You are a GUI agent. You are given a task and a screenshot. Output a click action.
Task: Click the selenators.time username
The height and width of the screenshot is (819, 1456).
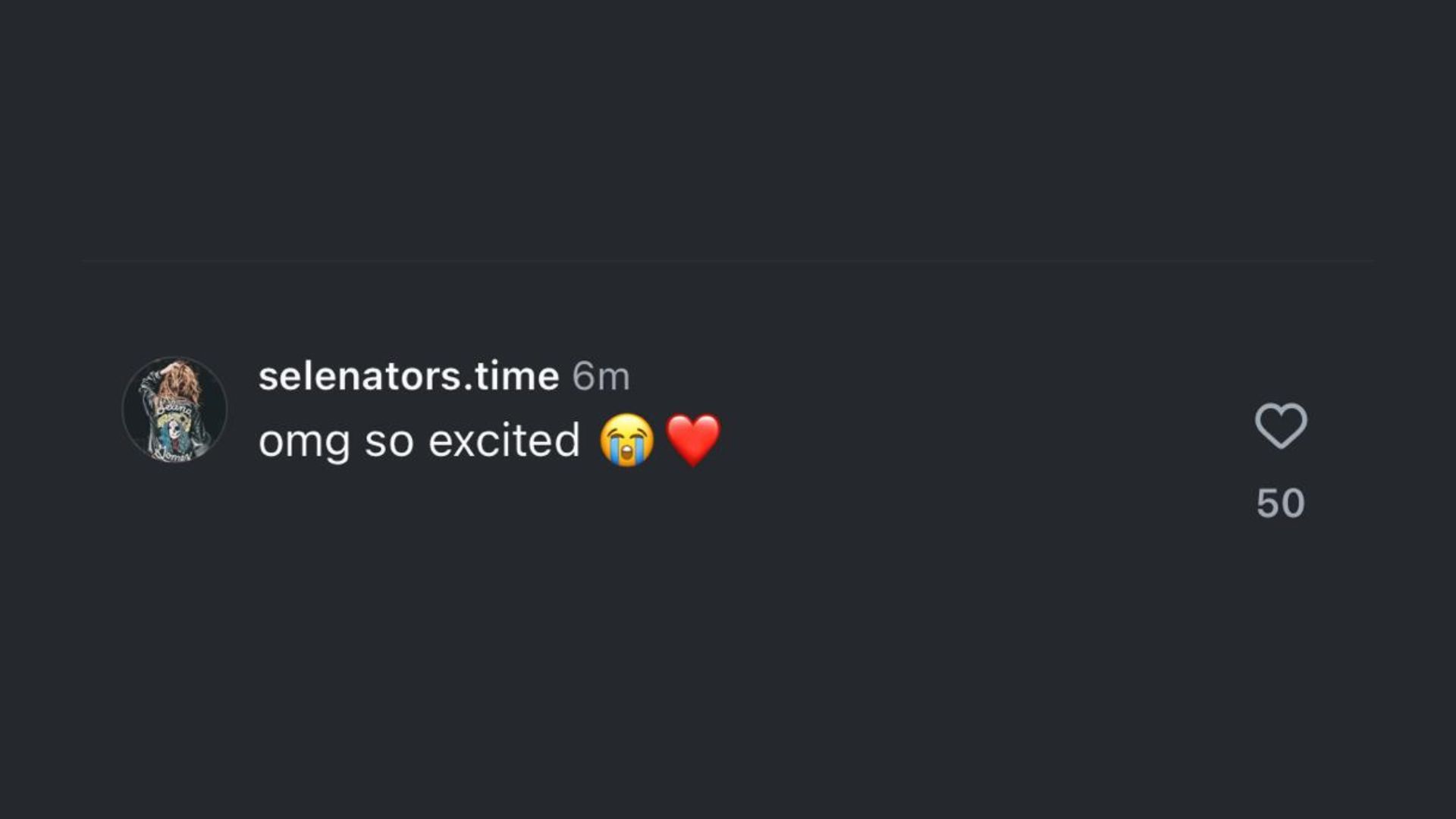pyautogui.click(x=409, y=376)
